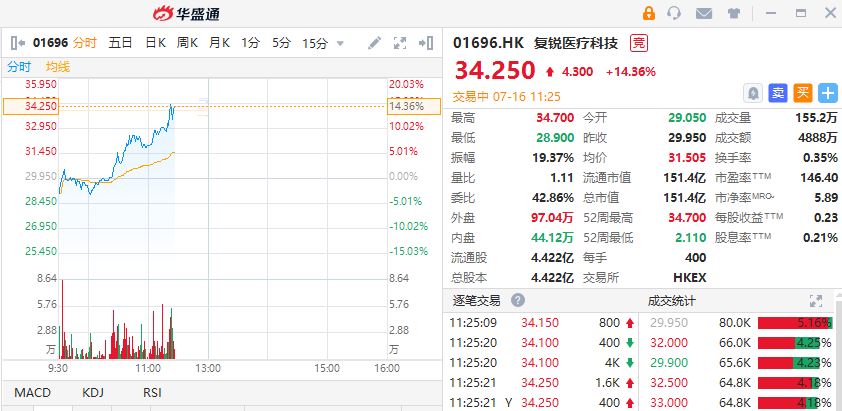This screenshot has width=842, height=411.
Task: Expand chart to fullscreen icon
Action: coord(400,43)
